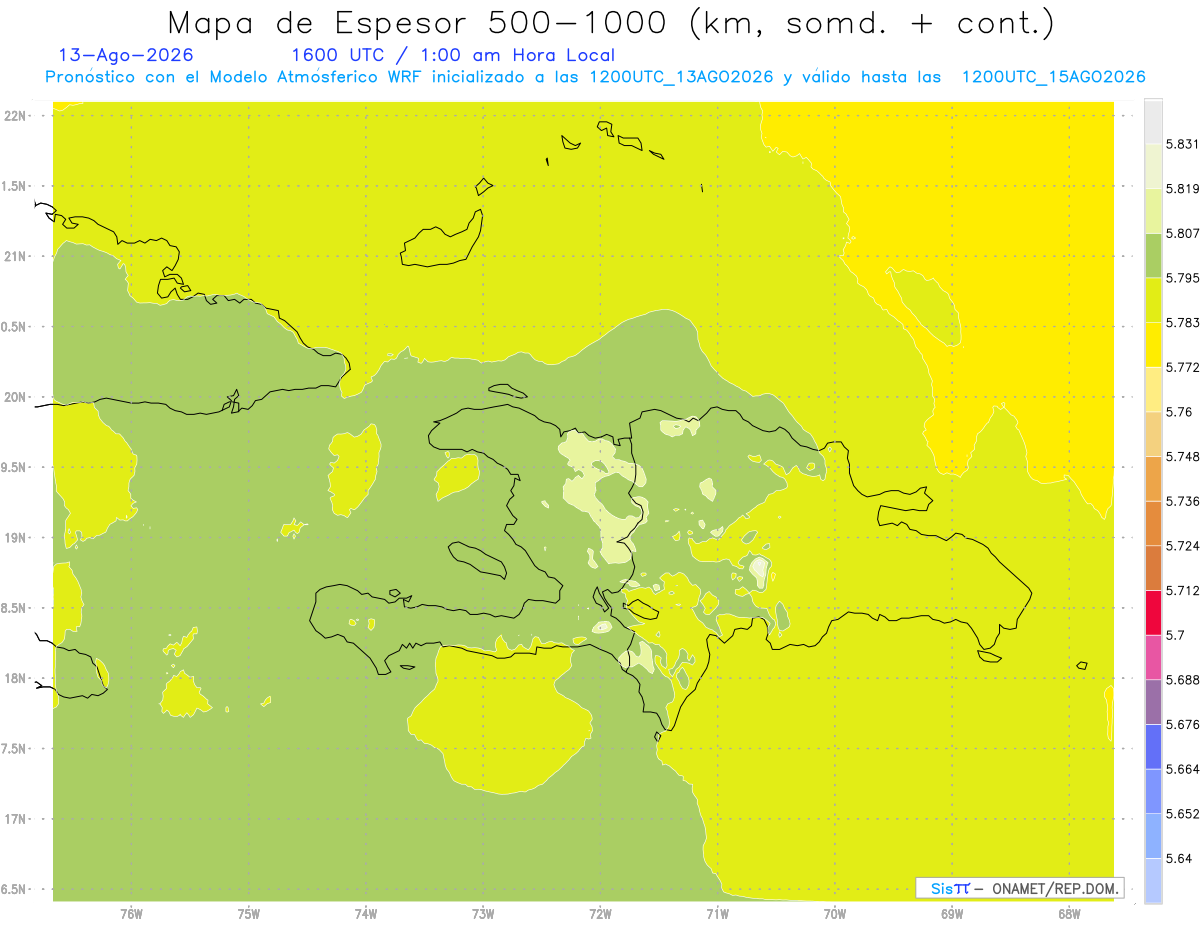Click the legend value 5.831
This screenshot has height=927, width=1200.
(x=1182, y=144)
